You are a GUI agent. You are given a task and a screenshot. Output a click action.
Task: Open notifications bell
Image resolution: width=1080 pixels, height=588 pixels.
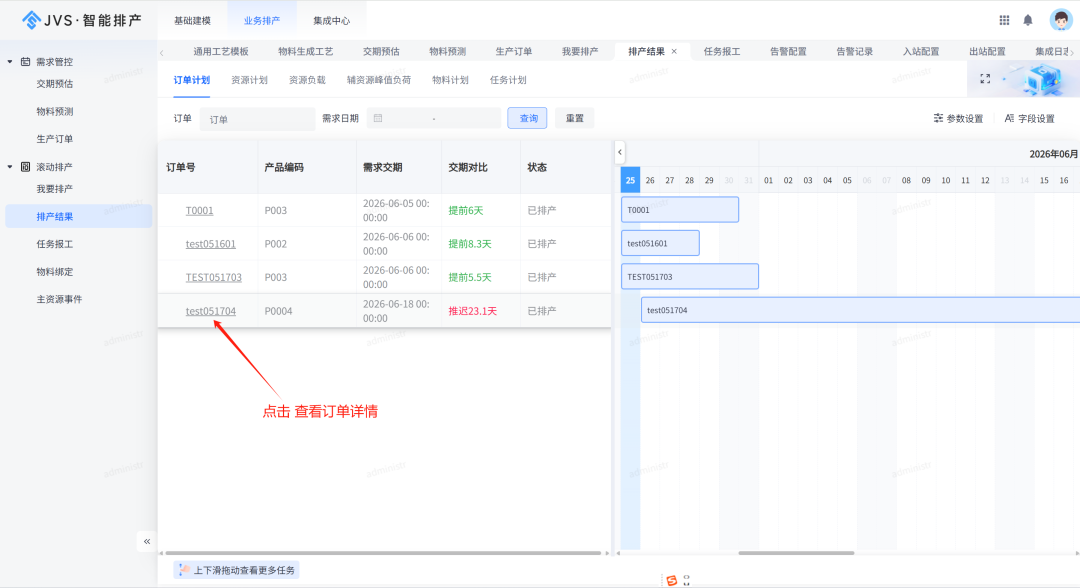coord(1028,20)
